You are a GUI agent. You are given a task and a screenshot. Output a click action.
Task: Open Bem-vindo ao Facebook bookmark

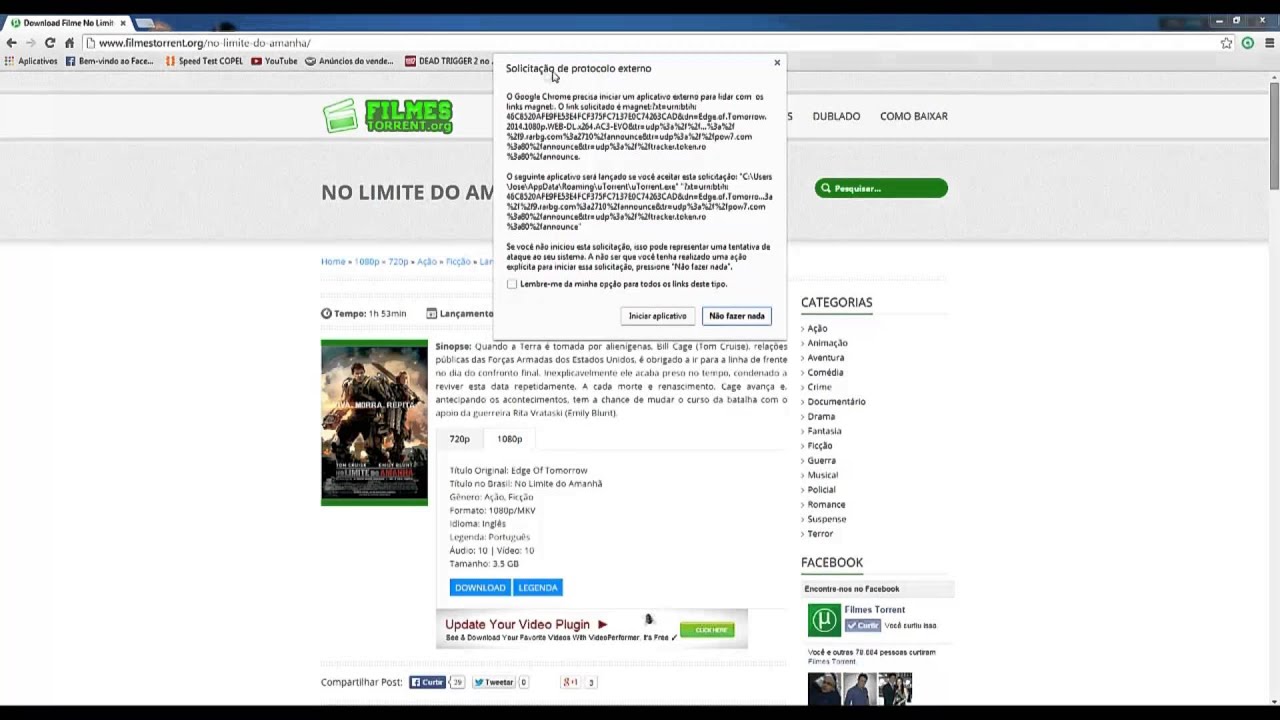point(109,61)
